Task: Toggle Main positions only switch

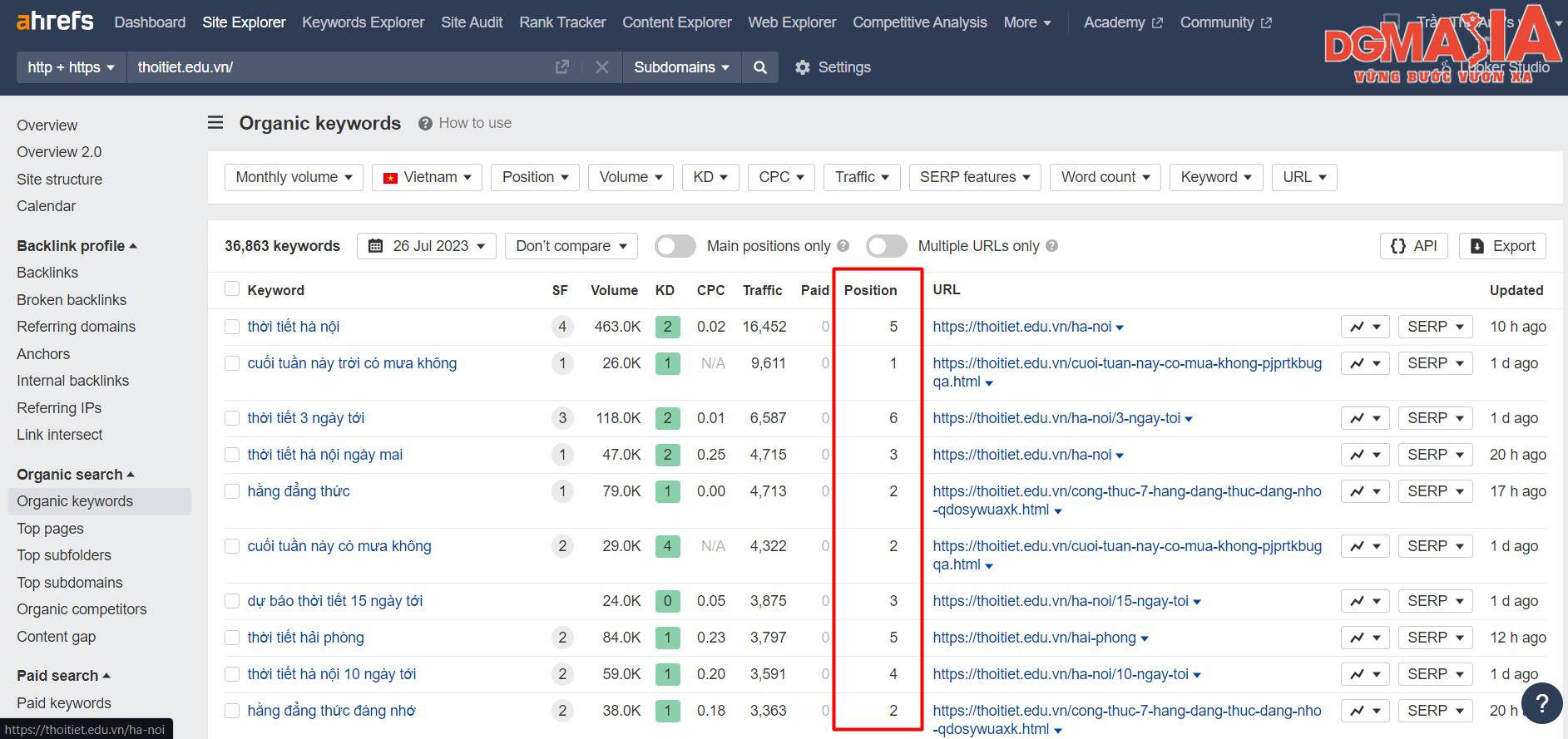Action: (675, 246)
